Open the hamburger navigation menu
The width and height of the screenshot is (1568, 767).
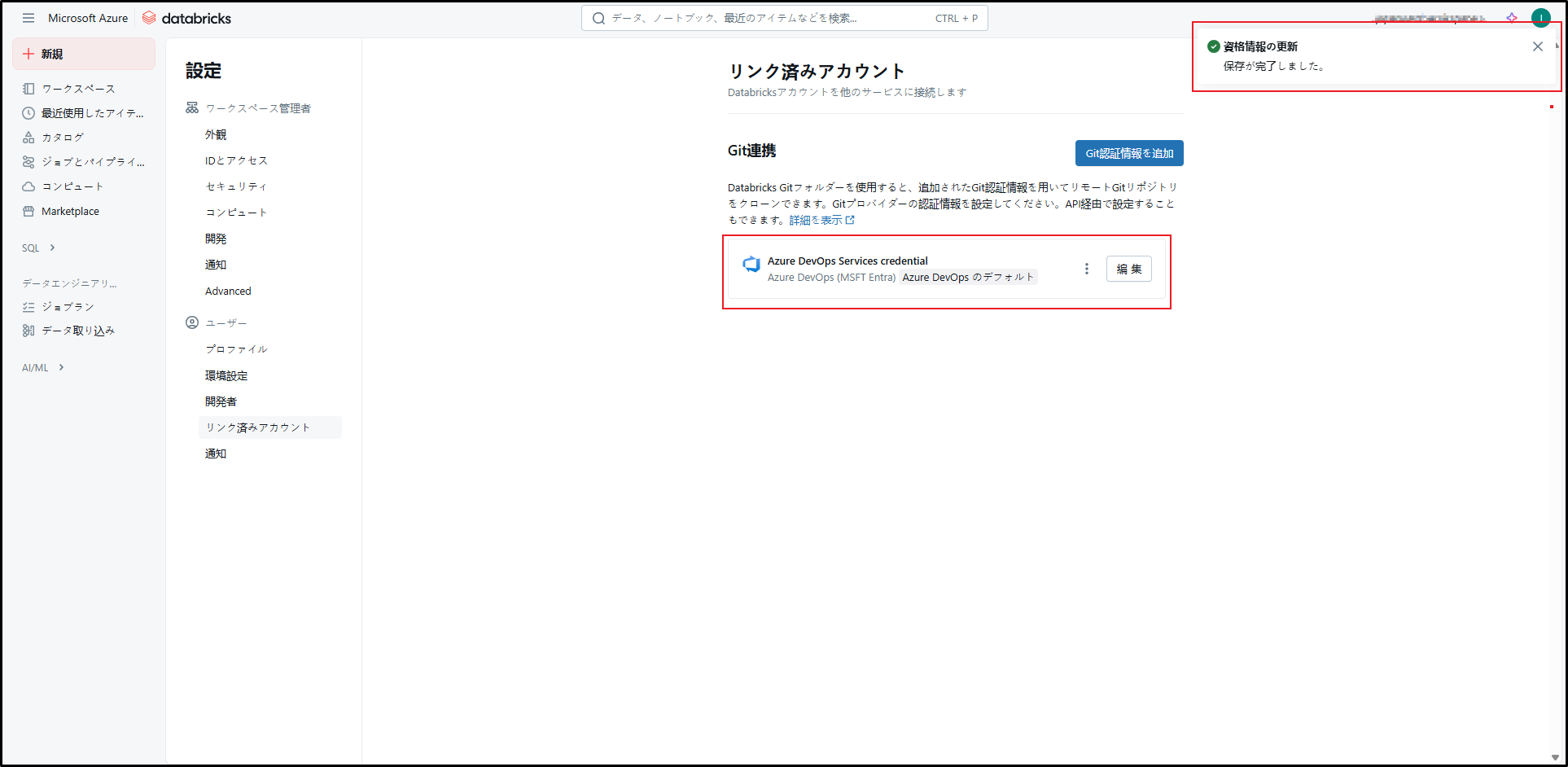28,18
